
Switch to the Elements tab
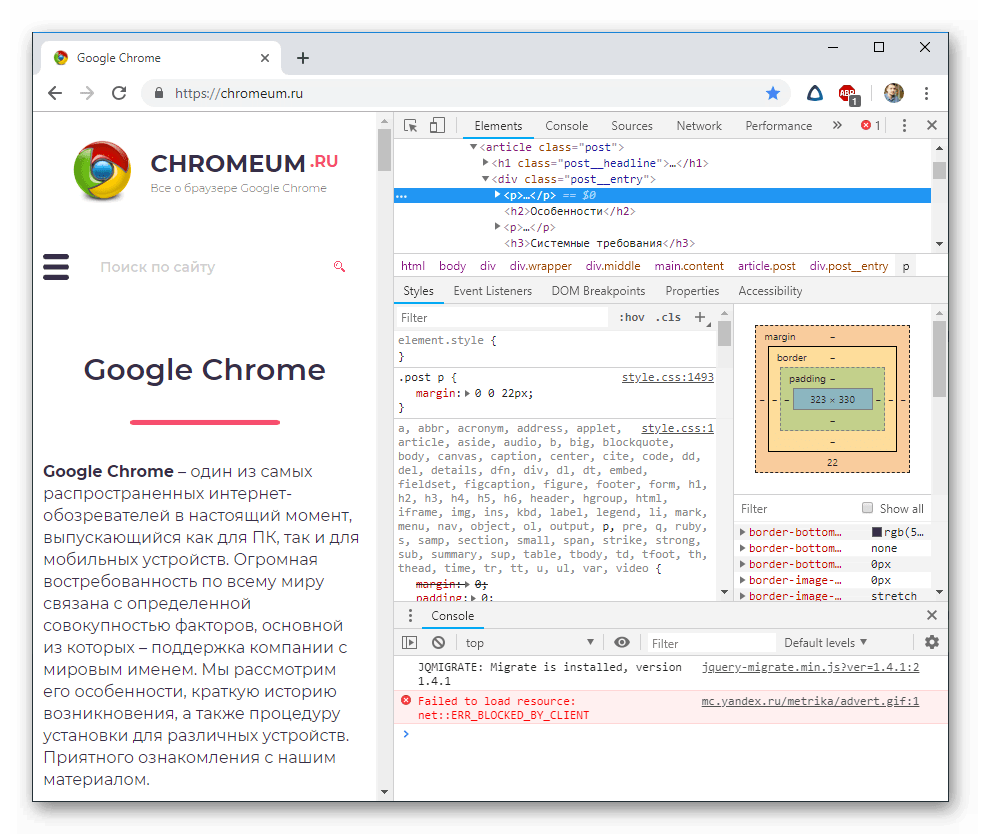coord(498,126)
